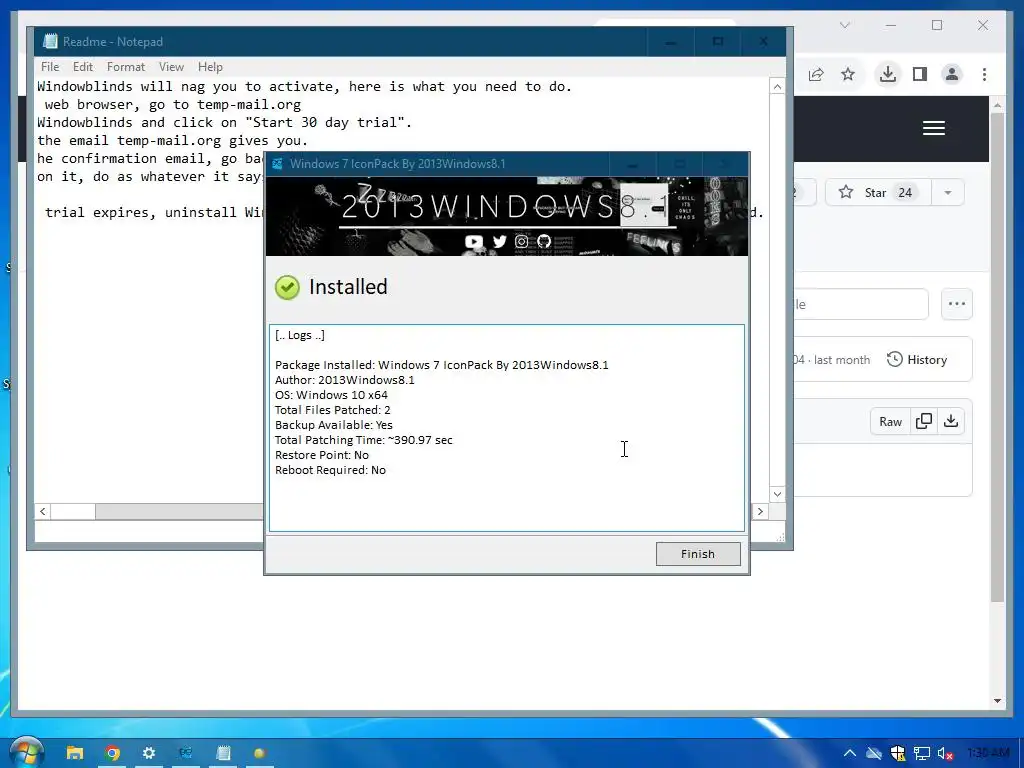Open the Settings gear on the taskbar
The image size is (1024, 768).
pyautogui.click(x=149, y=753)
